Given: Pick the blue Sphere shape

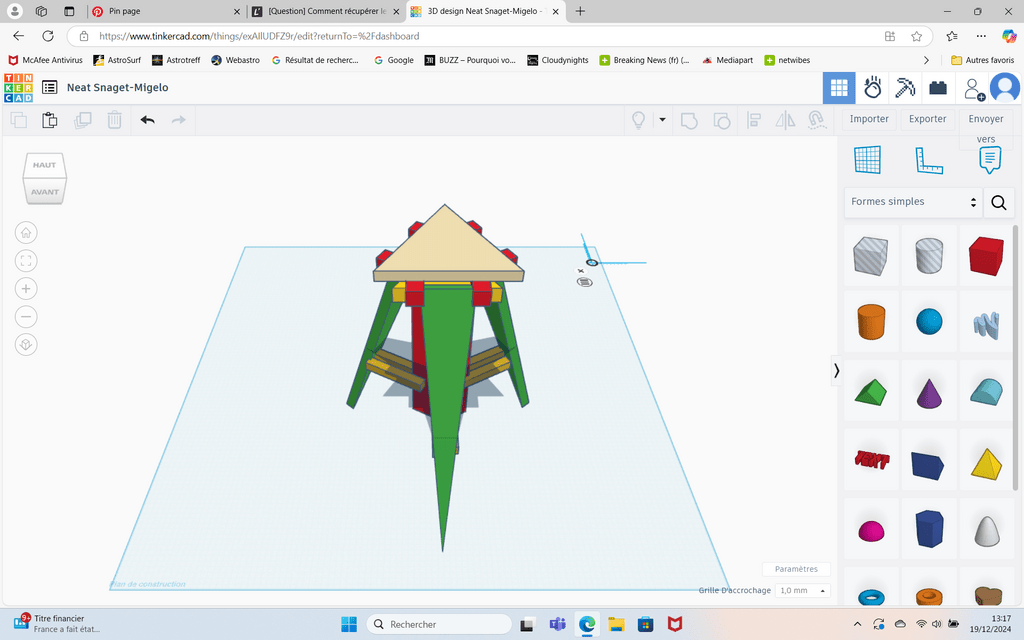Looking at the screenshot, I should [929, 322].
